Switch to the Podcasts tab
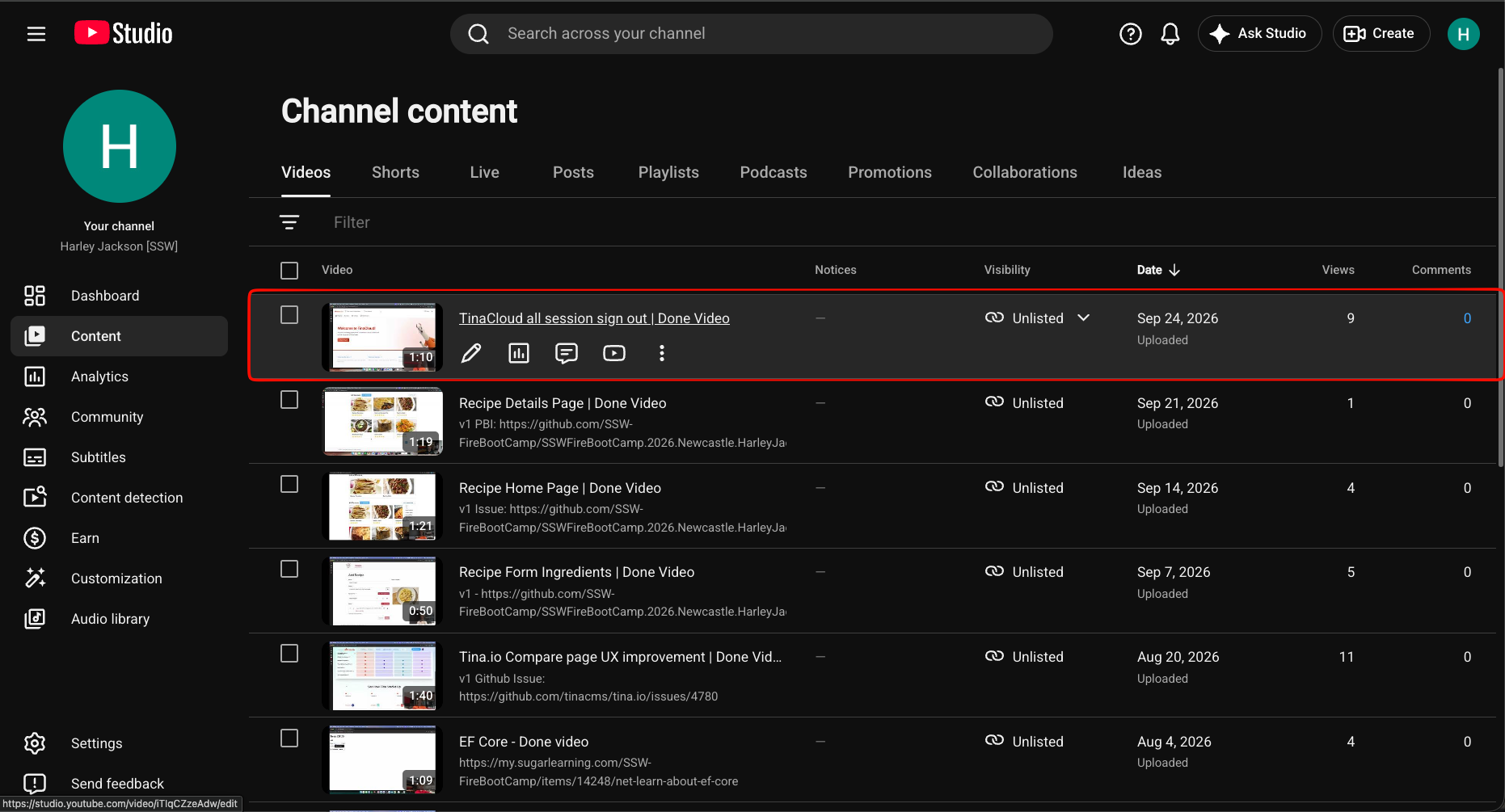The width and height of the screenshot is (1505, 812). [774, 172]
